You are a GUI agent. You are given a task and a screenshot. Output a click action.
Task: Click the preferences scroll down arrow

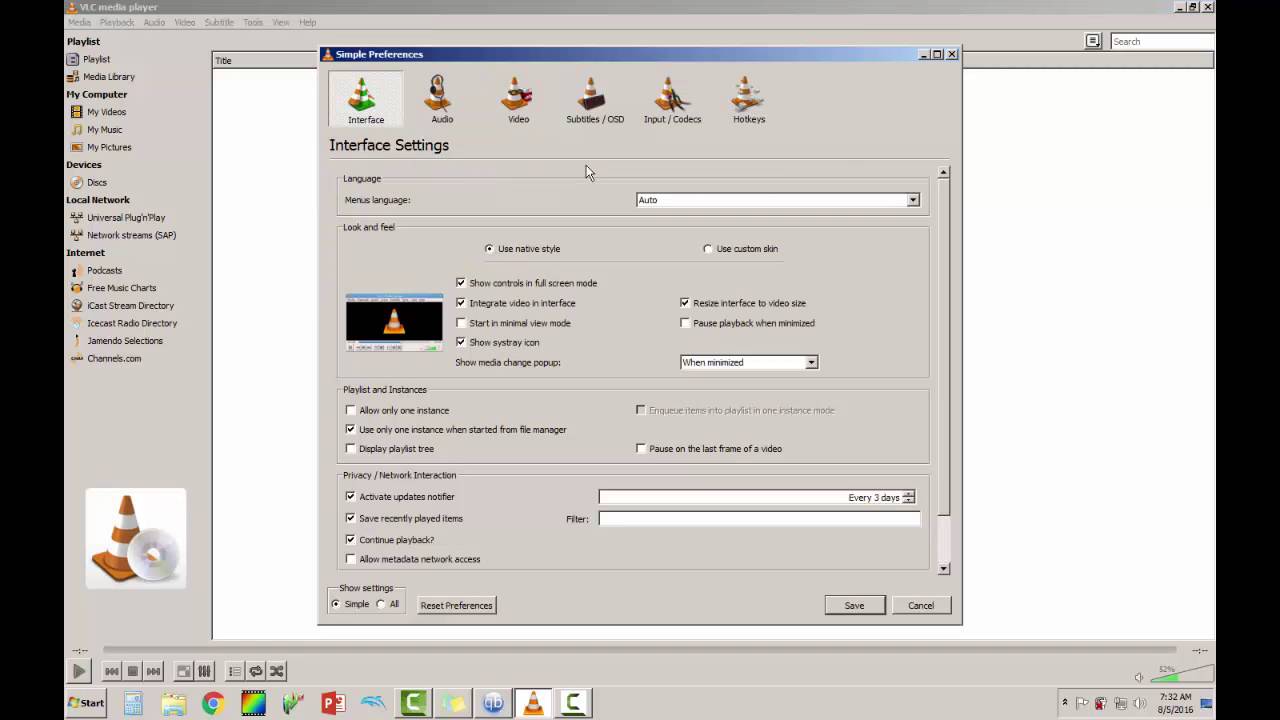click(943, 568)
